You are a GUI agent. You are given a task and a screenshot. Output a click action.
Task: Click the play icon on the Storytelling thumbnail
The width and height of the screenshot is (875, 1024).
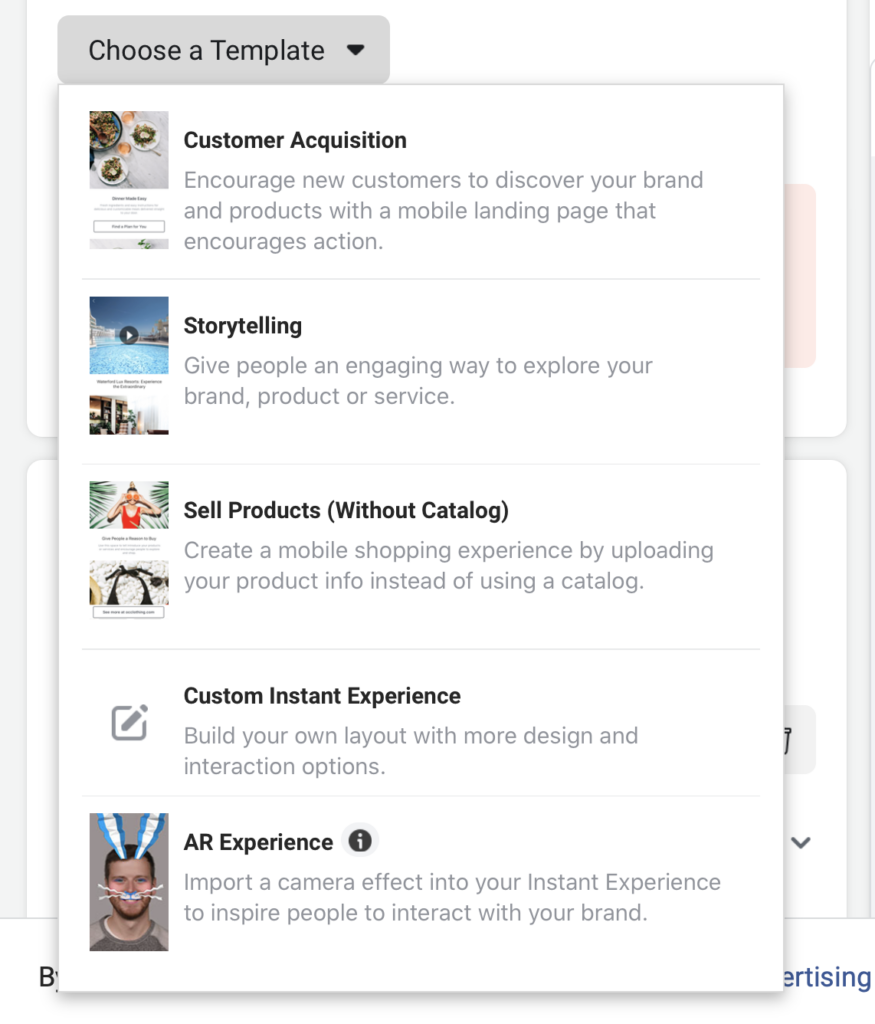point(128,335)
